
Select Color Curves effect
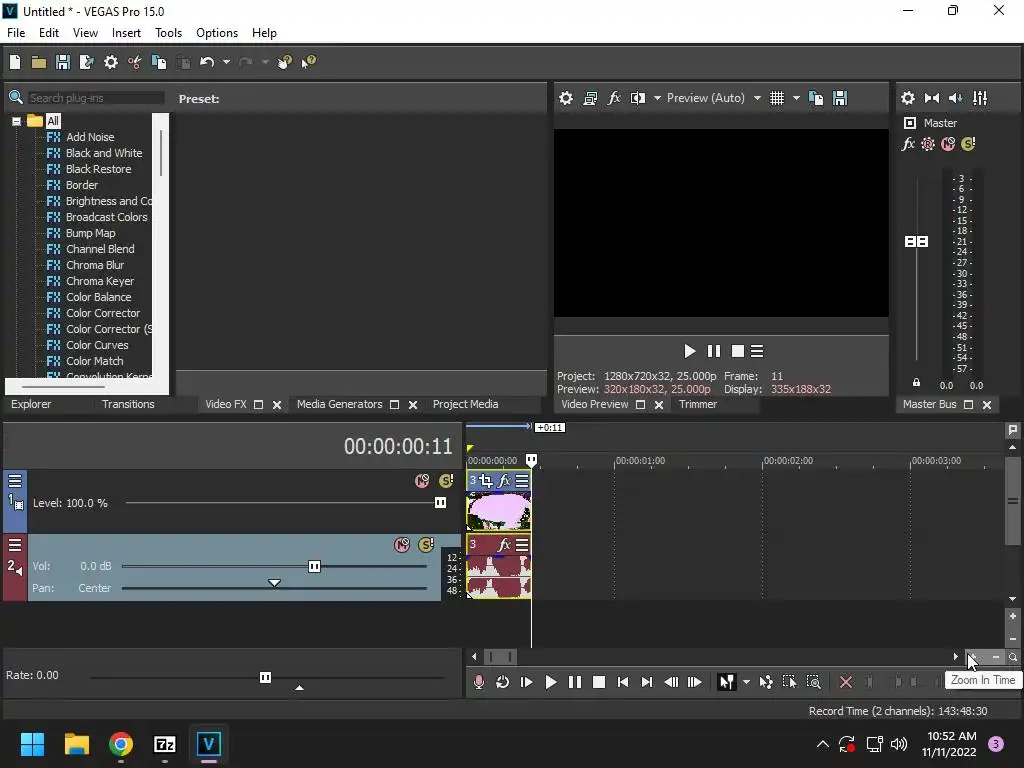pos(97,345)
